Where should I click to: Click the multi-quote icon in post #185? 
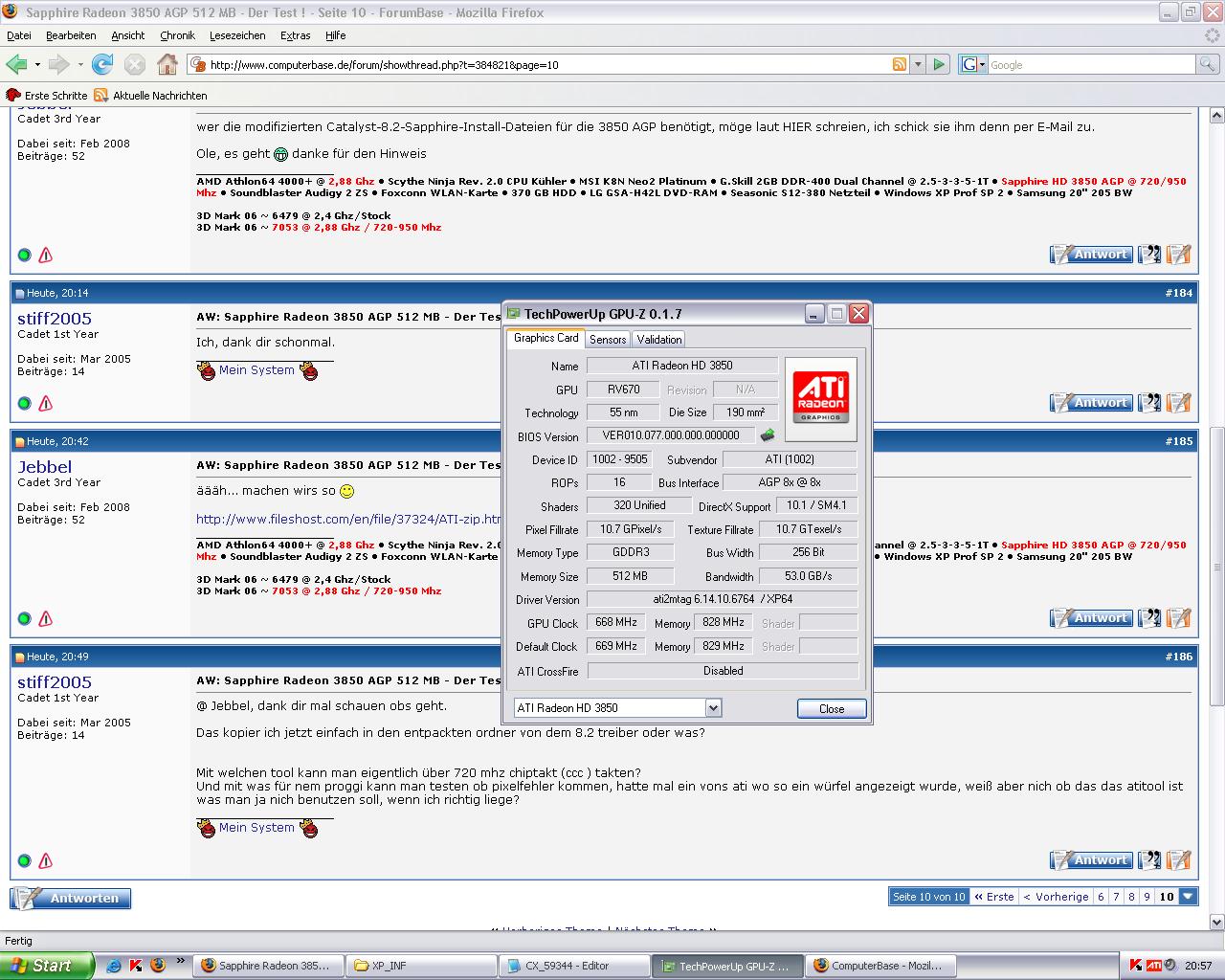[1149, 618]
